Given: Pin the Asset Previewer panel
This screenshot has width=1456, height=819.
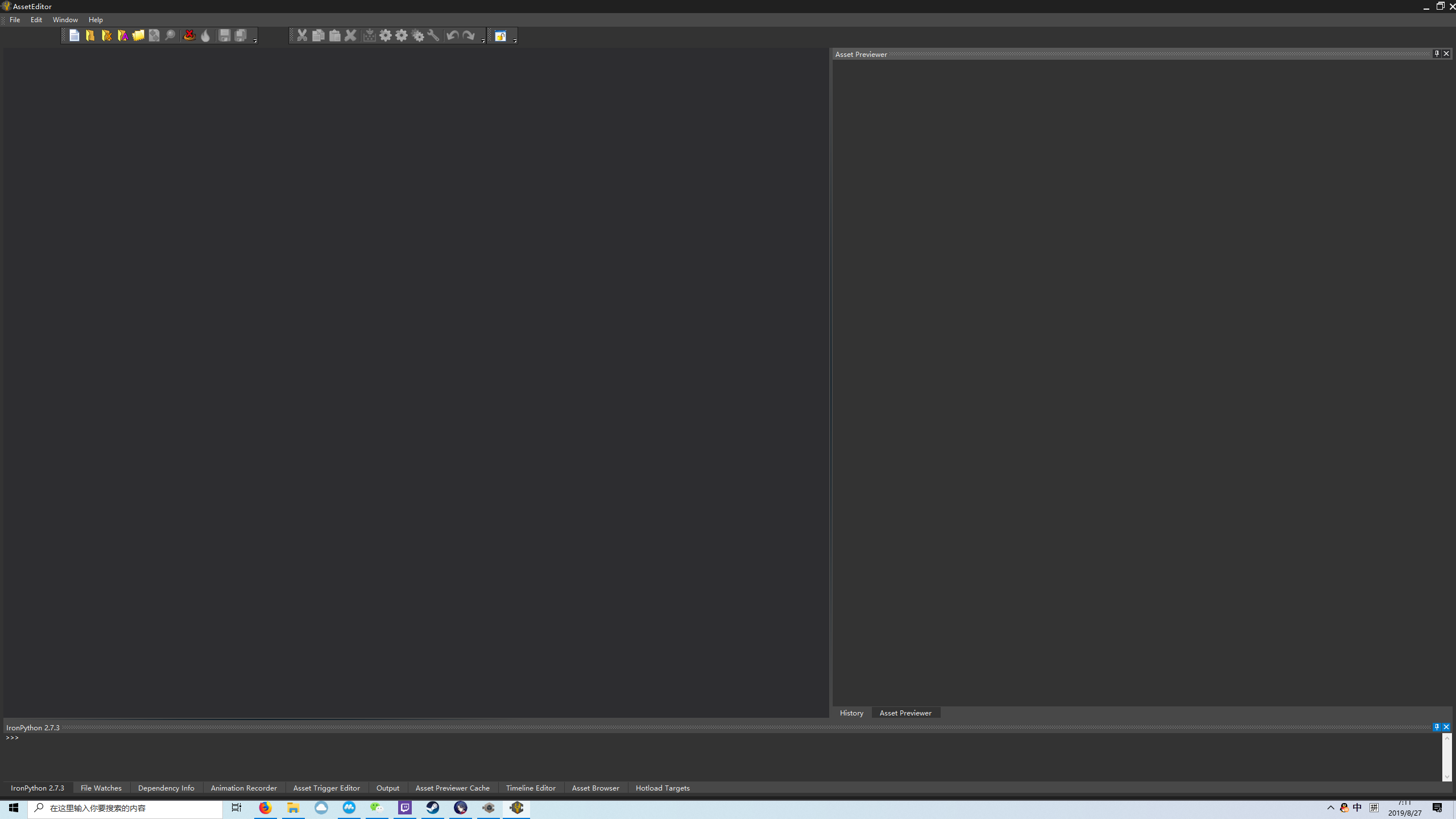Looking at the screenshot, I should [1437, 53].
